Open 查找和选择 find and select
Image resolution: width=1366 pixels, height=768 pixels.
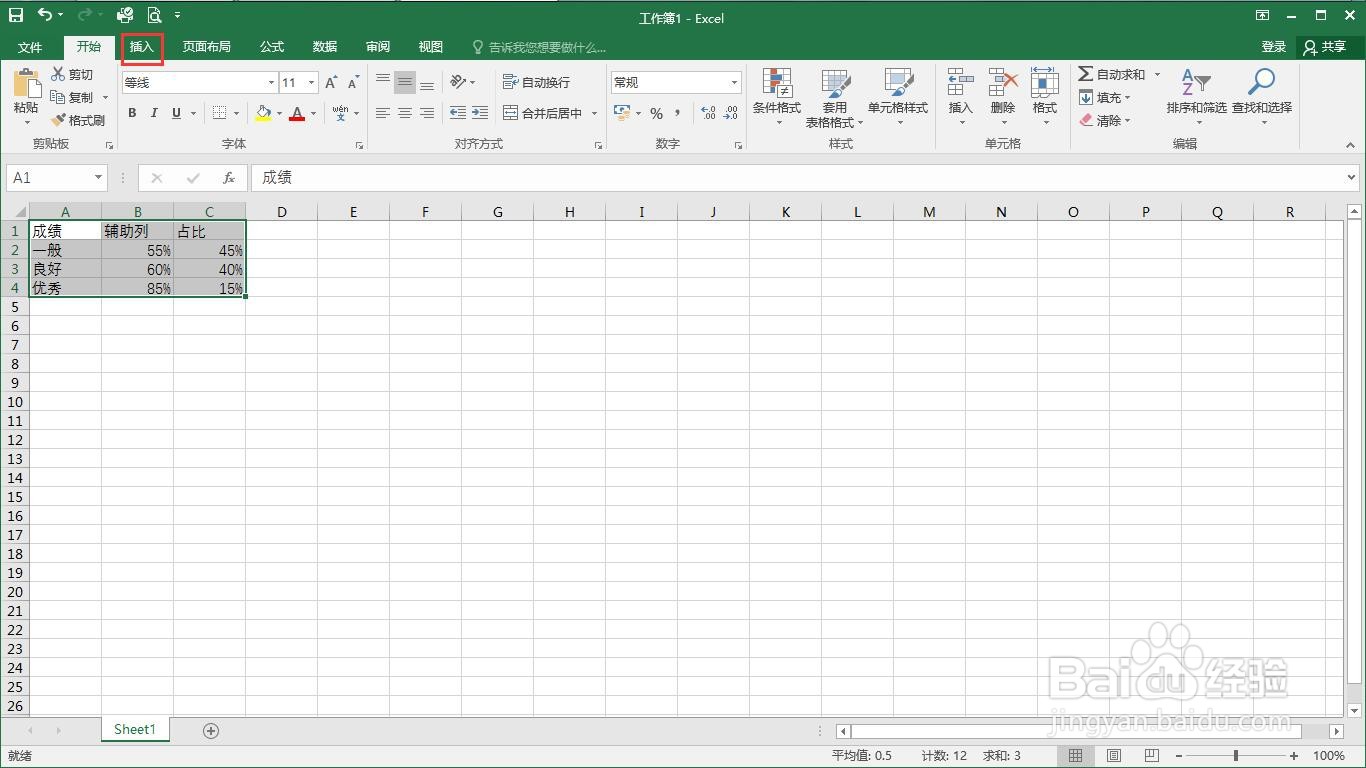point(1262,97)
